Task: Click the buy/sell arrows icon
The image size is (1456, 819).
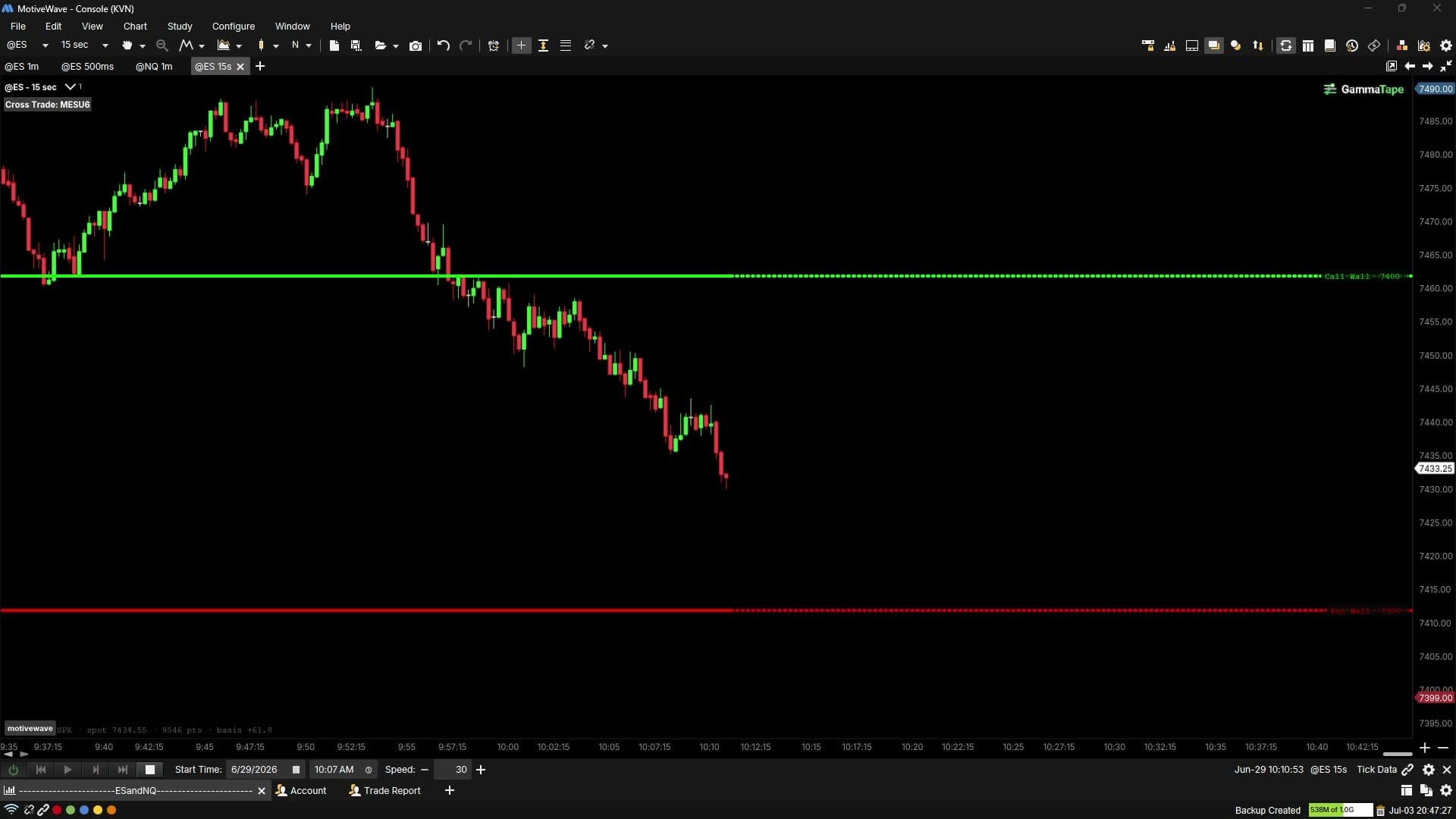Action: point(1258,45)
